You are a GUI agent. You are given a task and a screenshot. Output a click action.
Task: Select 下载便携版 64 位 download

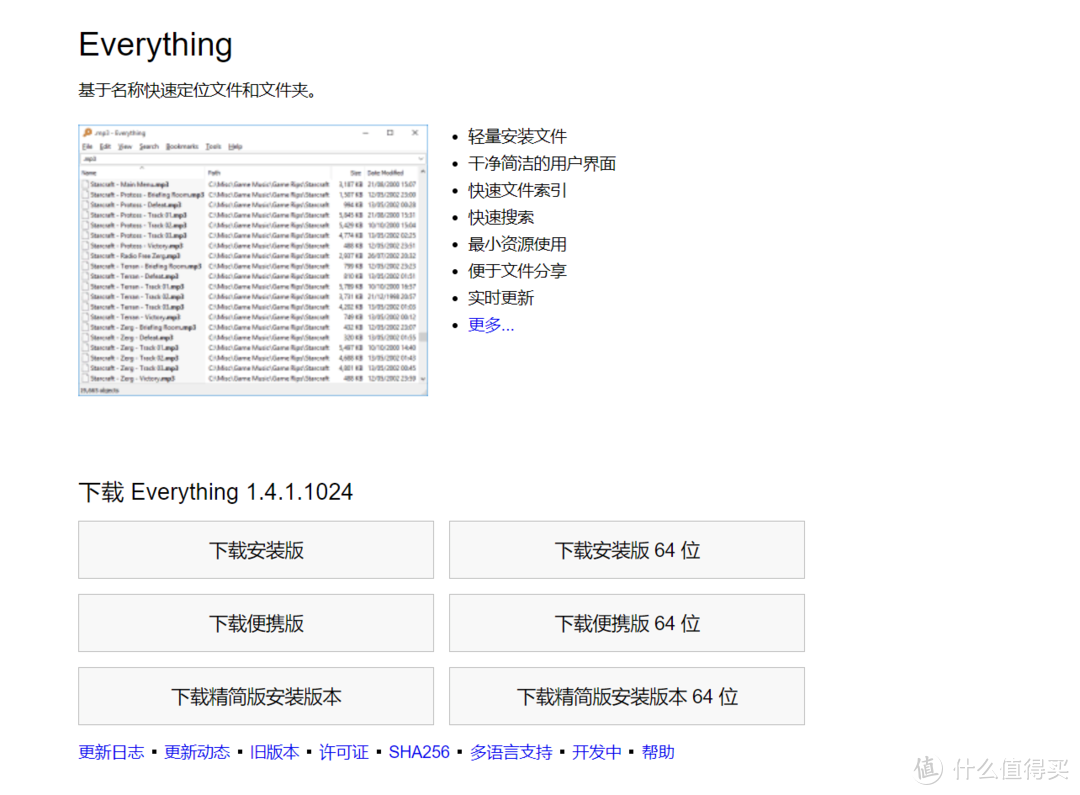pyautogui.click(x=627, y=623)
